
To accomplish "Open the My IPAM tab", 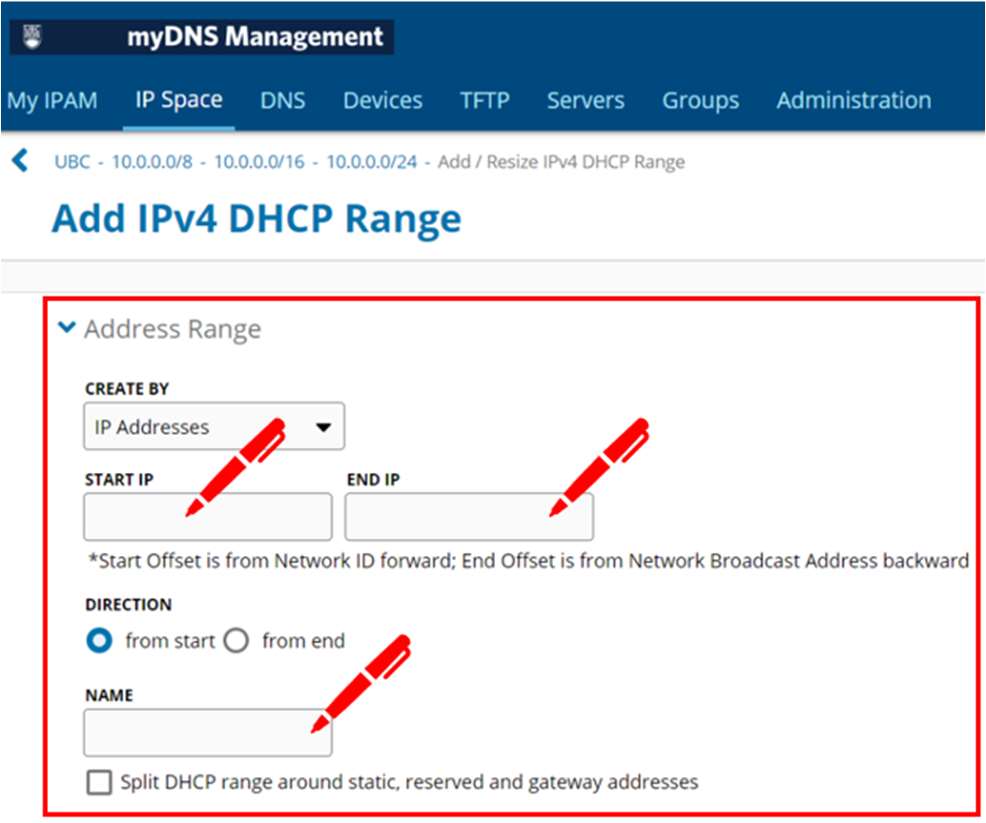I will (52, 100).
